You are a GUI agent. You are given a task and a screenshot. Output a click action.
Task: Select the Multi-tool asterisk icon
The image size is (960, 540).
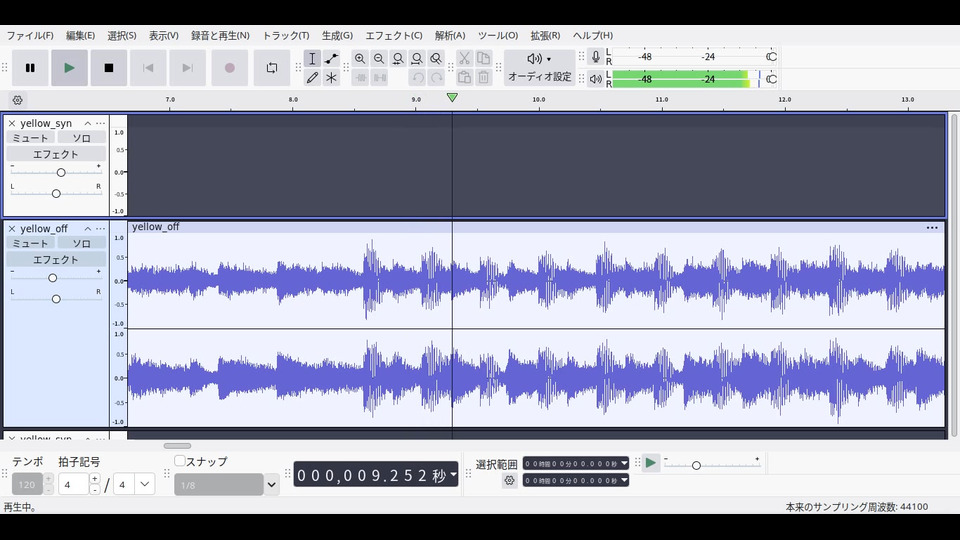click(331, 78)
